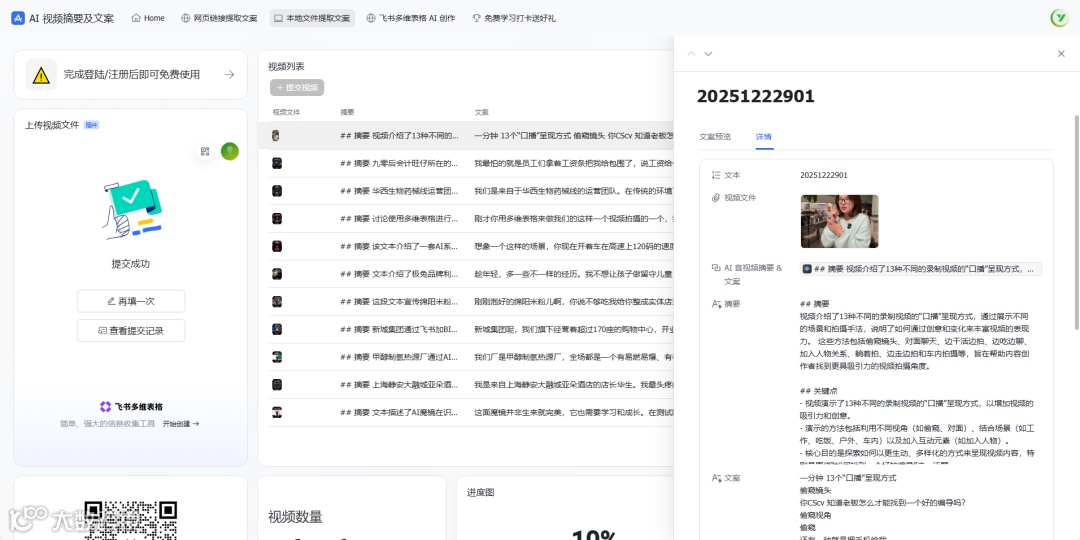Go to previous record with up chevron
This screenshot has width=1080, height=540.
coord(692,54)
